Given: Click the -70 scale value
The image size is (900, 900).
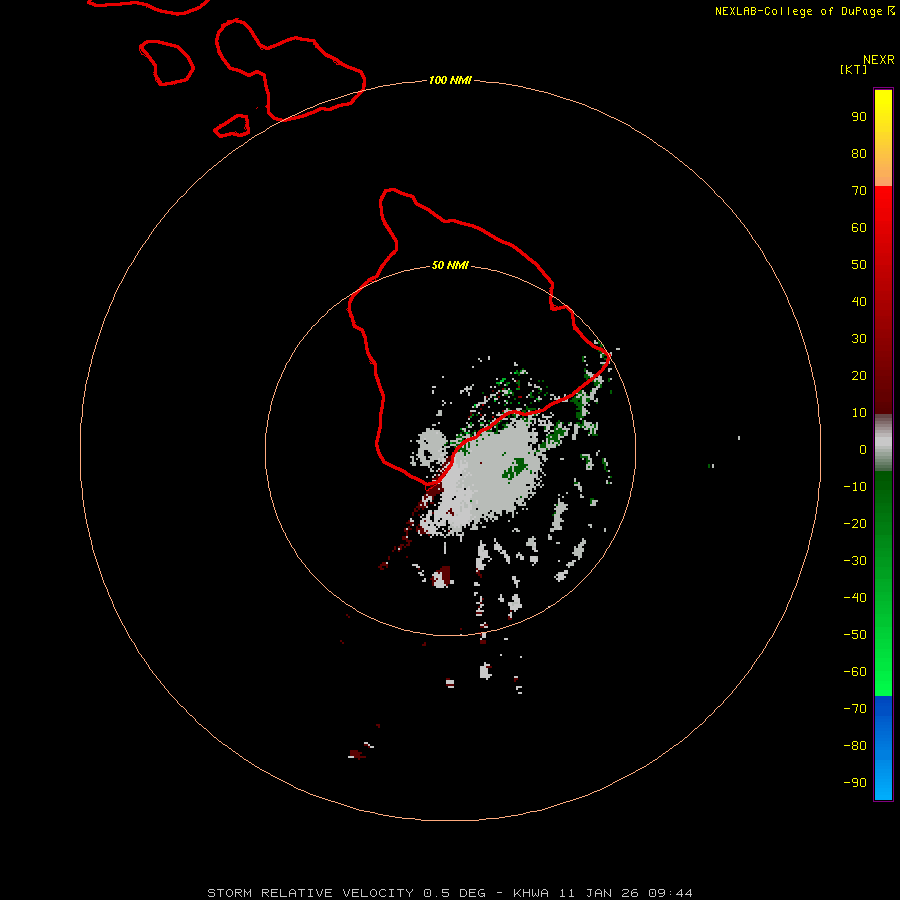Looking at the screenshot, I should tap(855, 708).
